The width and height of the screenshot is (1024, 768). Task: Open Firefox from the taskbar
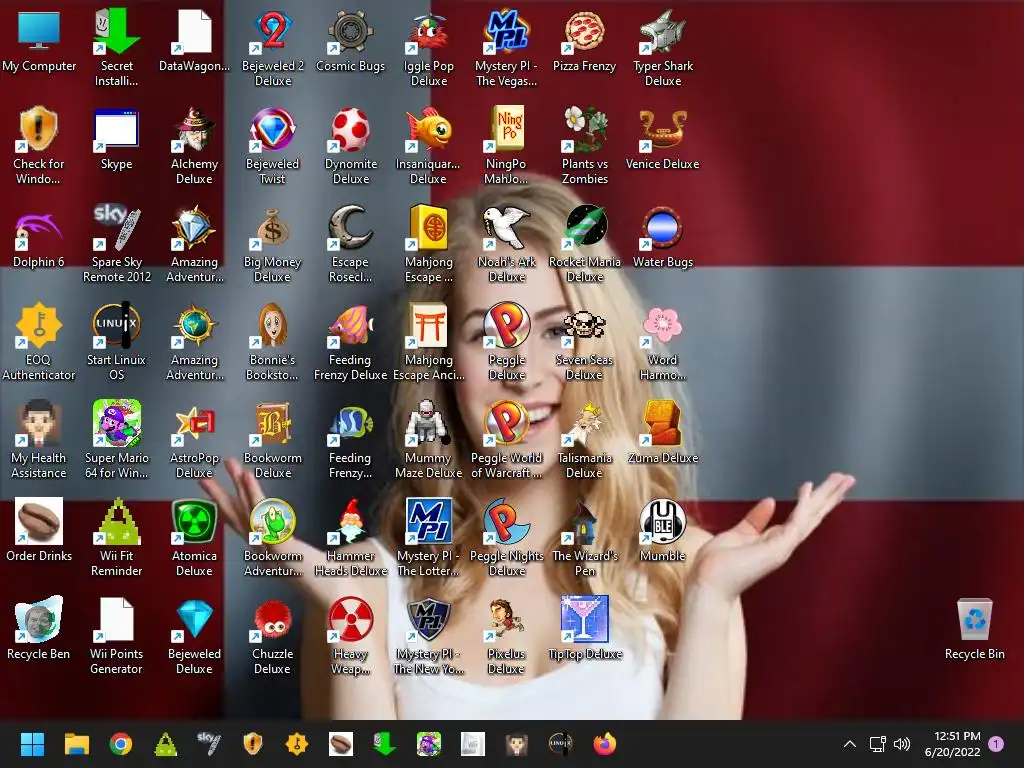[605, 744]
